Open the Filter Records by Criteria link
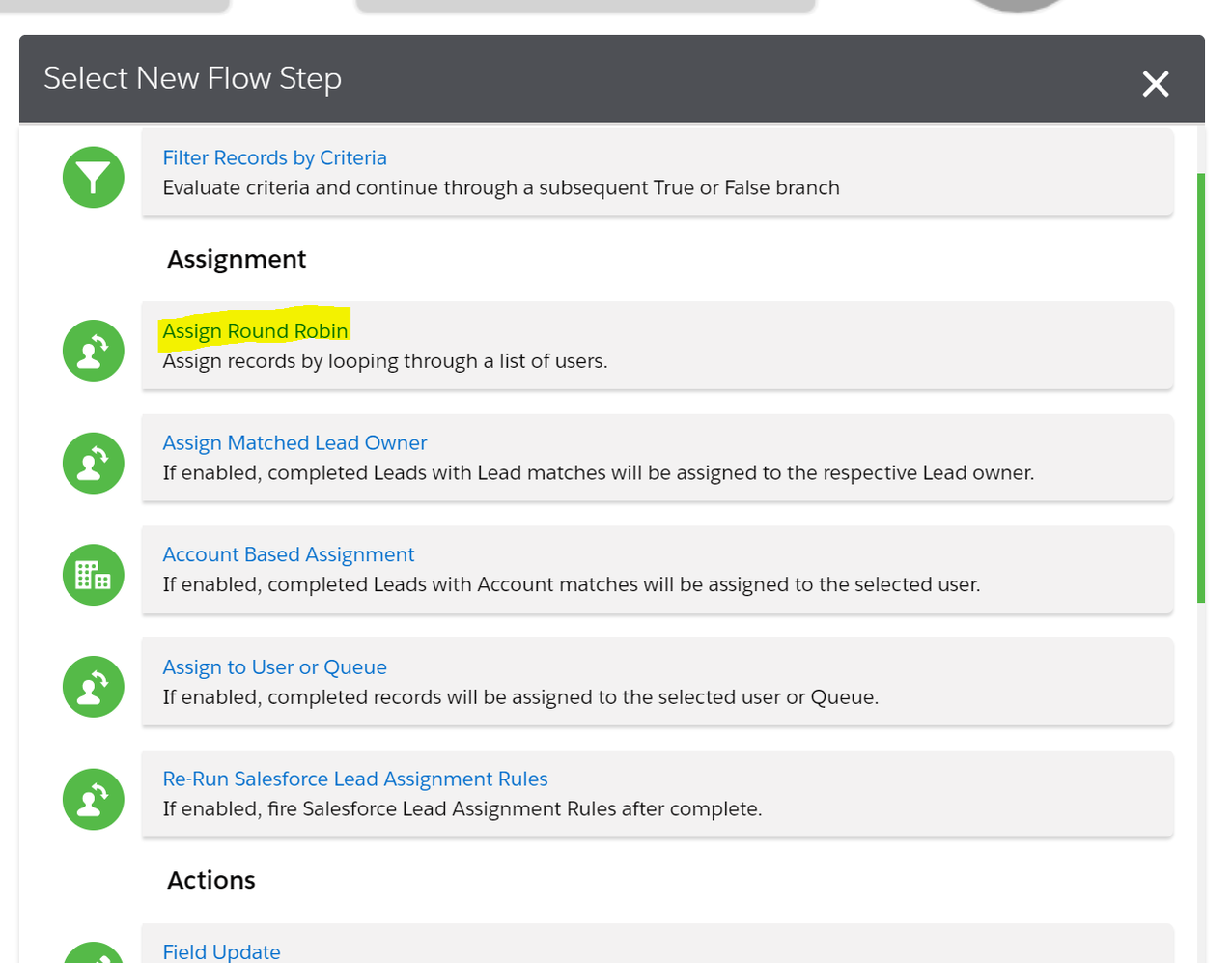1232x963 pixels. pos(274,157)
